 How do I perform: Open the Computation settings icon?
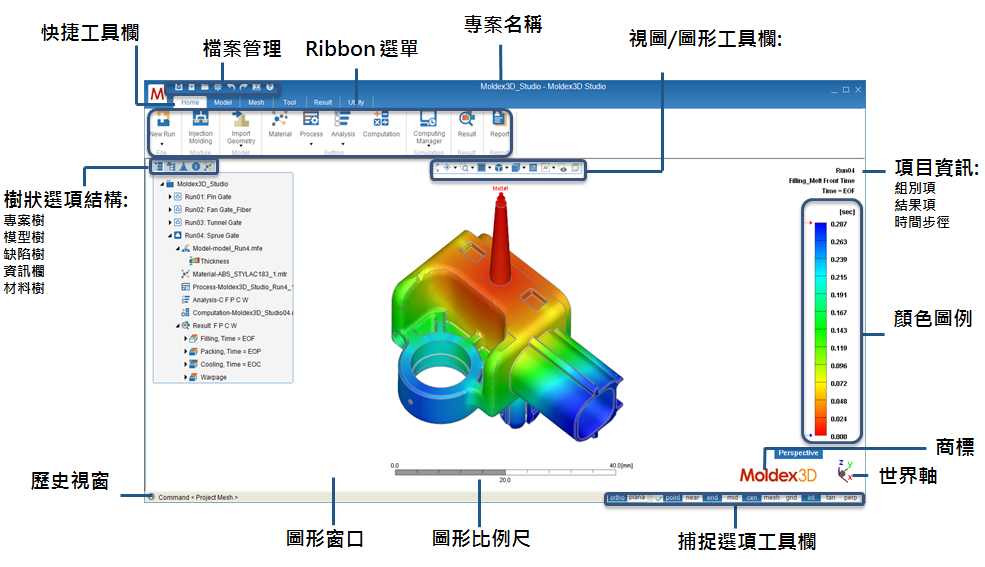(381, 118)
